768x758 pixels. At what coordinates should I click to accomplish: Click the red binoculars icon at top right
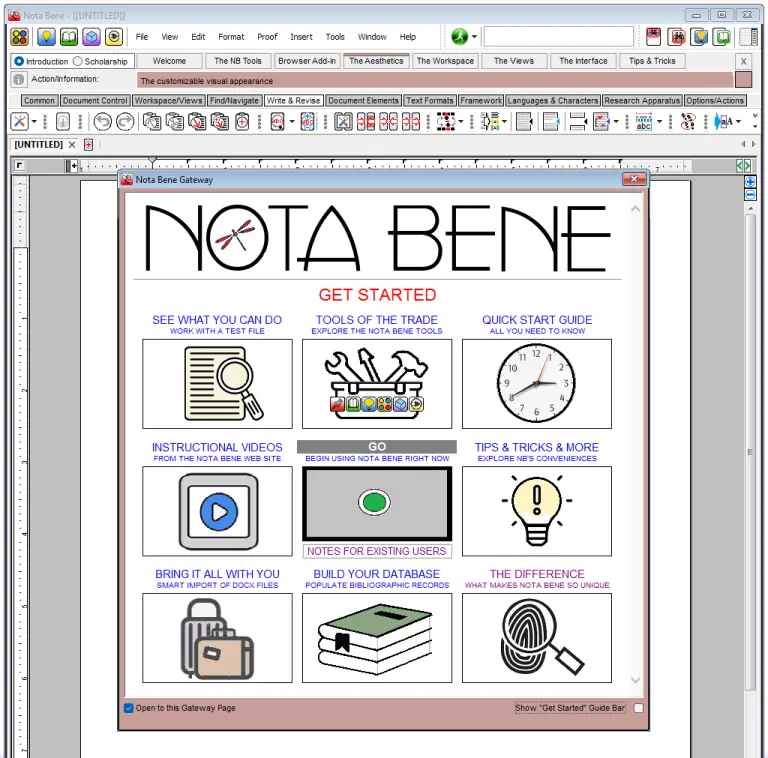[x=676, y=37]
